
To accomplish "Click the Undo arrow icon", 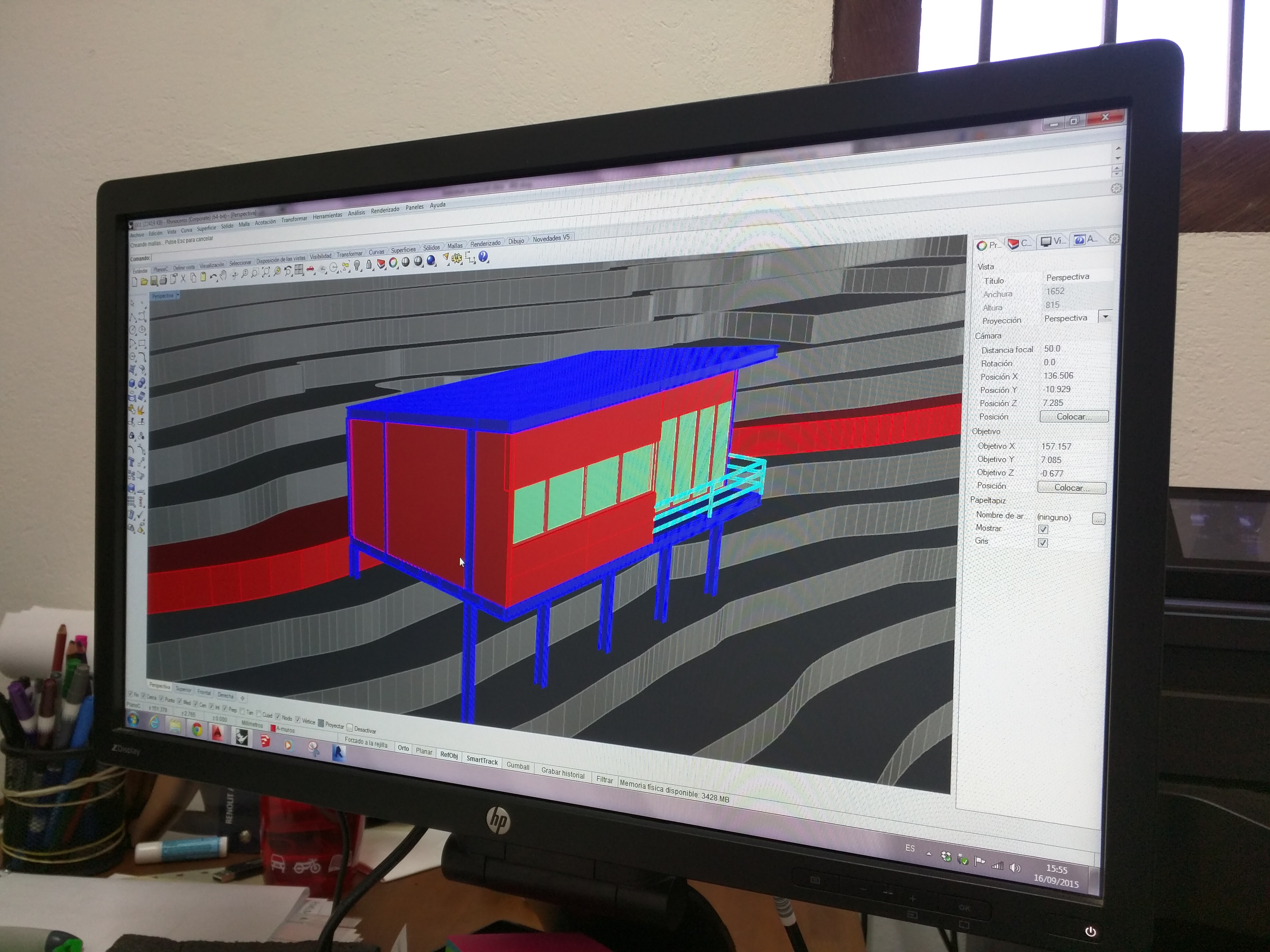I will pyautogui.click(x=214, y=276).
